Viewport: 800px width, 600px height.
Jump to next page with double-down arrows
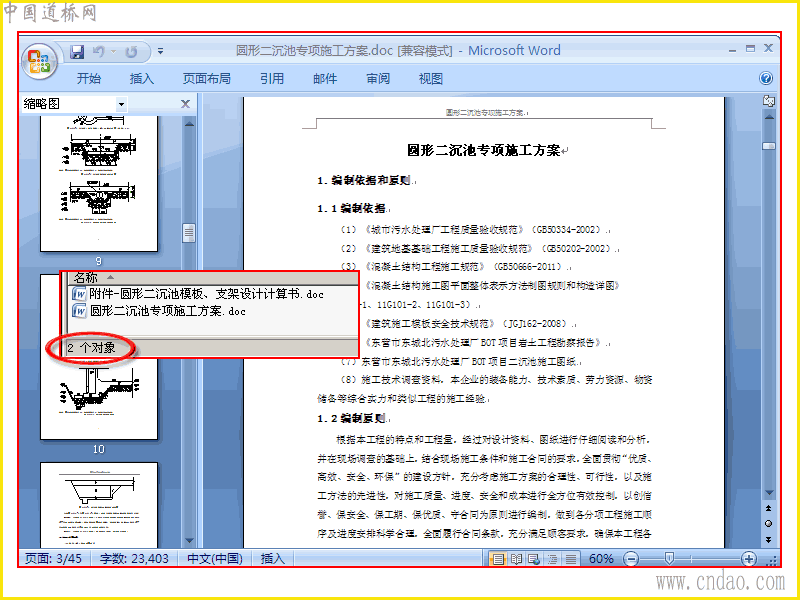click(x=769, y=539)
